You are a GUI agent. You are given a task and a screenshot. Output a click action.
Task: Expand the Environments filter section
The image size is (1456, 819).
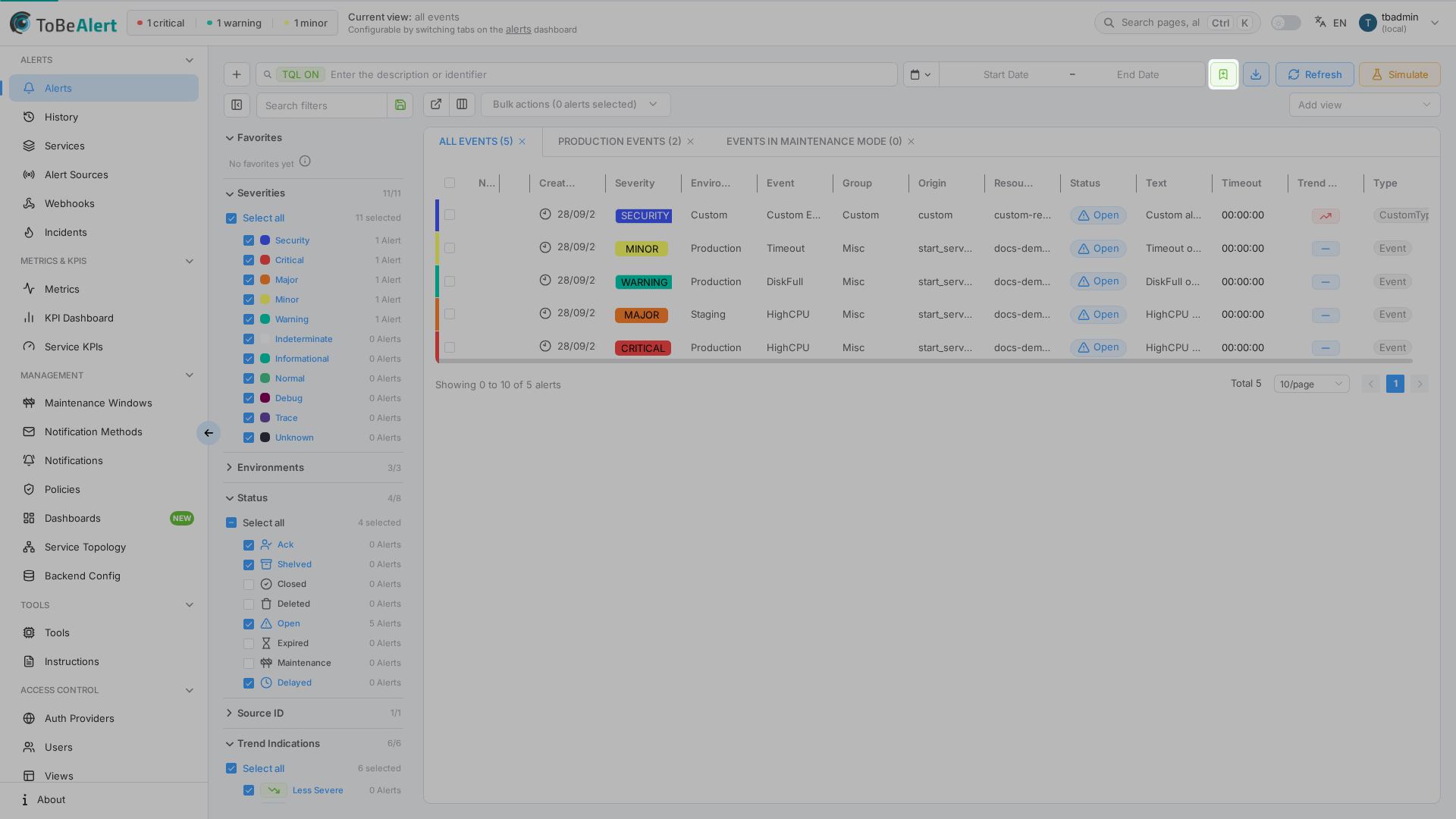click(x=313, y=468)
